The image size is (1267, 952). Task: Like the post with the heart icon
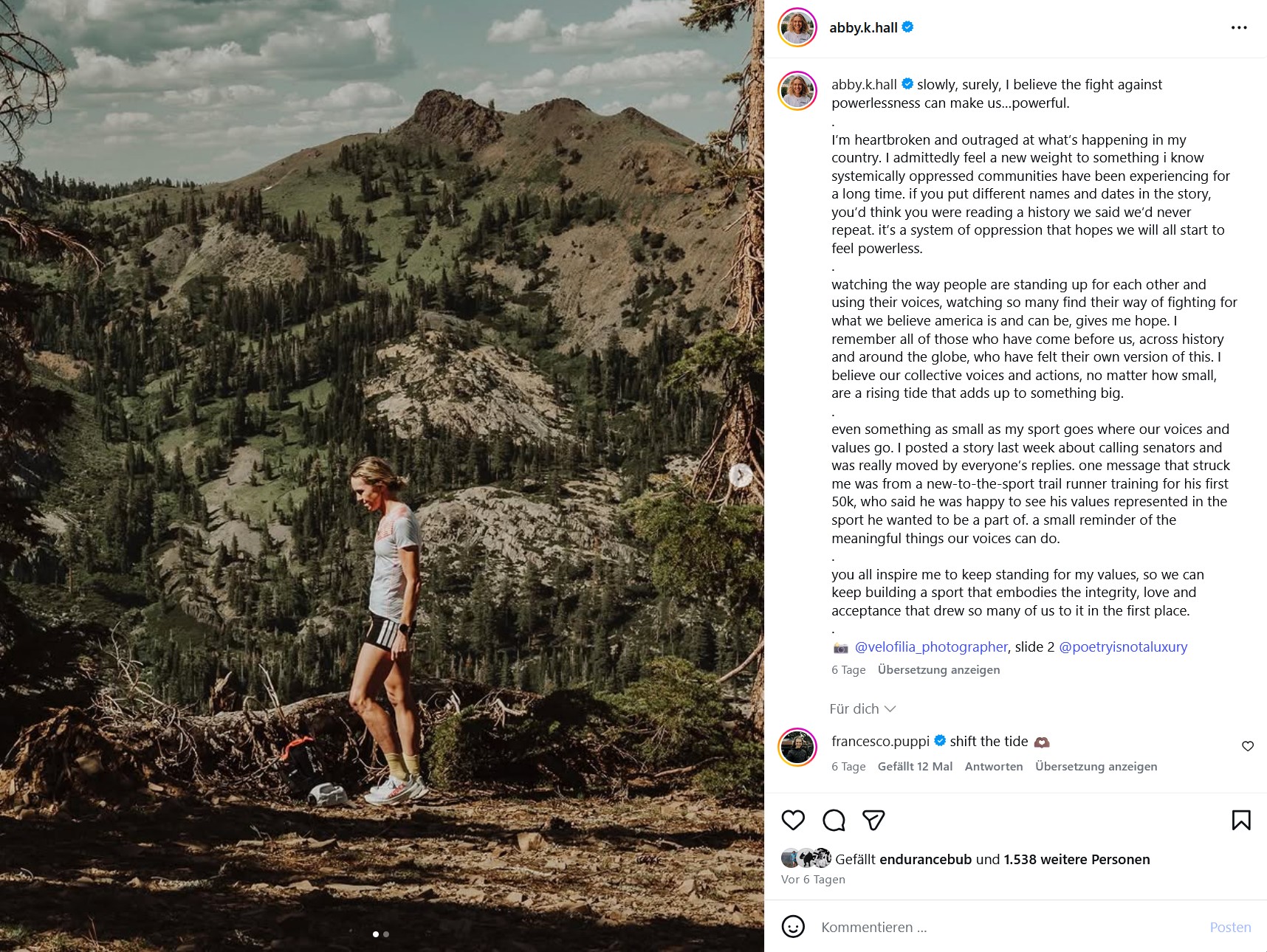coord(793,820)
